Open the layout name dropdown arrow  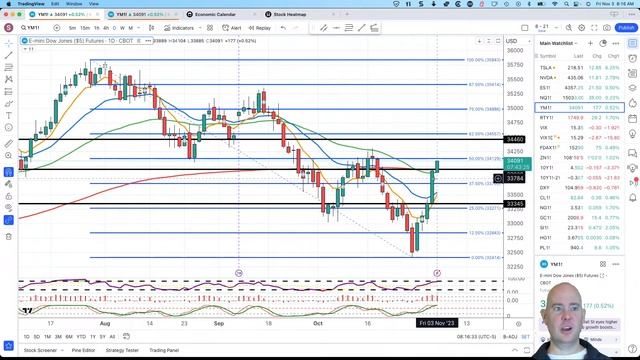click(x=557, y=28)
